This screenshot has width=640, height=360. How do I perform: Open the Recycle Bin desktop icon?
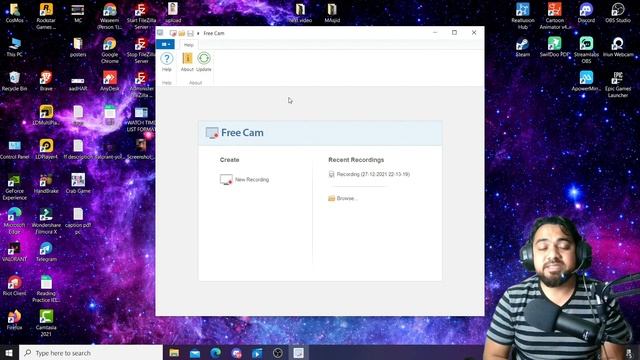click(14, 81)
